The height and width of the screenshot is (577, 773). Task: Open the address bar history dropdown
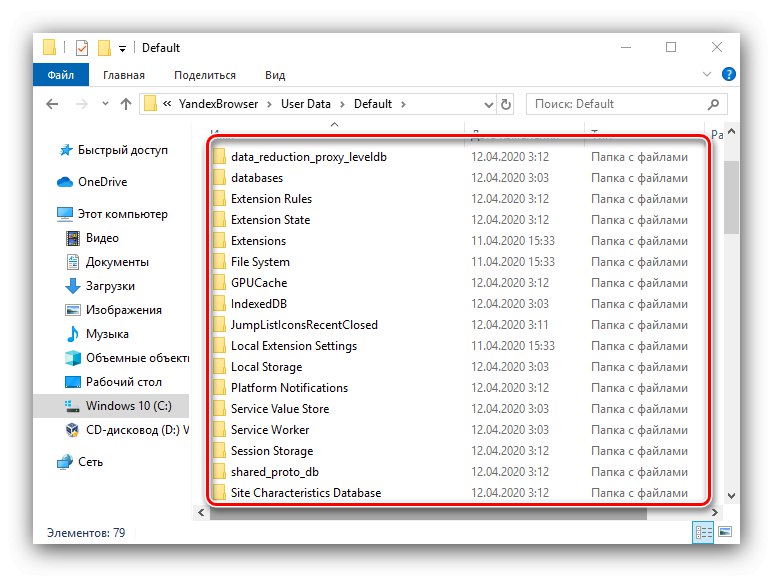(489, 105)
